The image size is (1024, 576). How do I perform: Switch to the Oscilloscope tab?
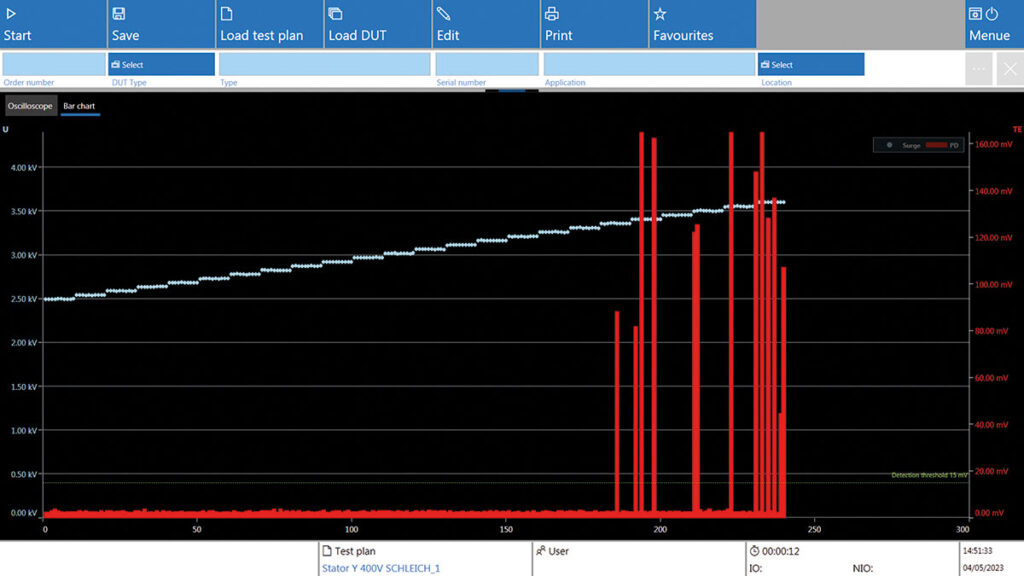click(30, 105)
